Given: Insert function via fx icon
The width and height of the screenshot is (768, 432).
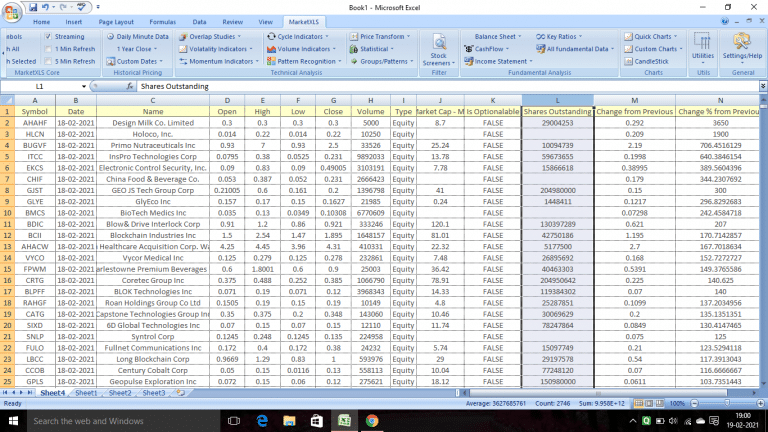Looking at the screenshot, I should (129, 86).
